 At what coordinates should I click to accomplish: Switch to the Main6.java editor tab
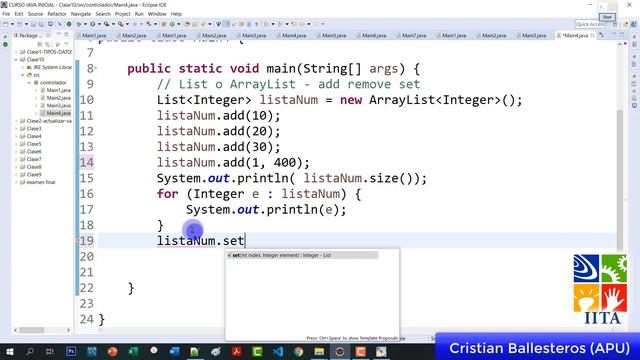click(373, 36)
